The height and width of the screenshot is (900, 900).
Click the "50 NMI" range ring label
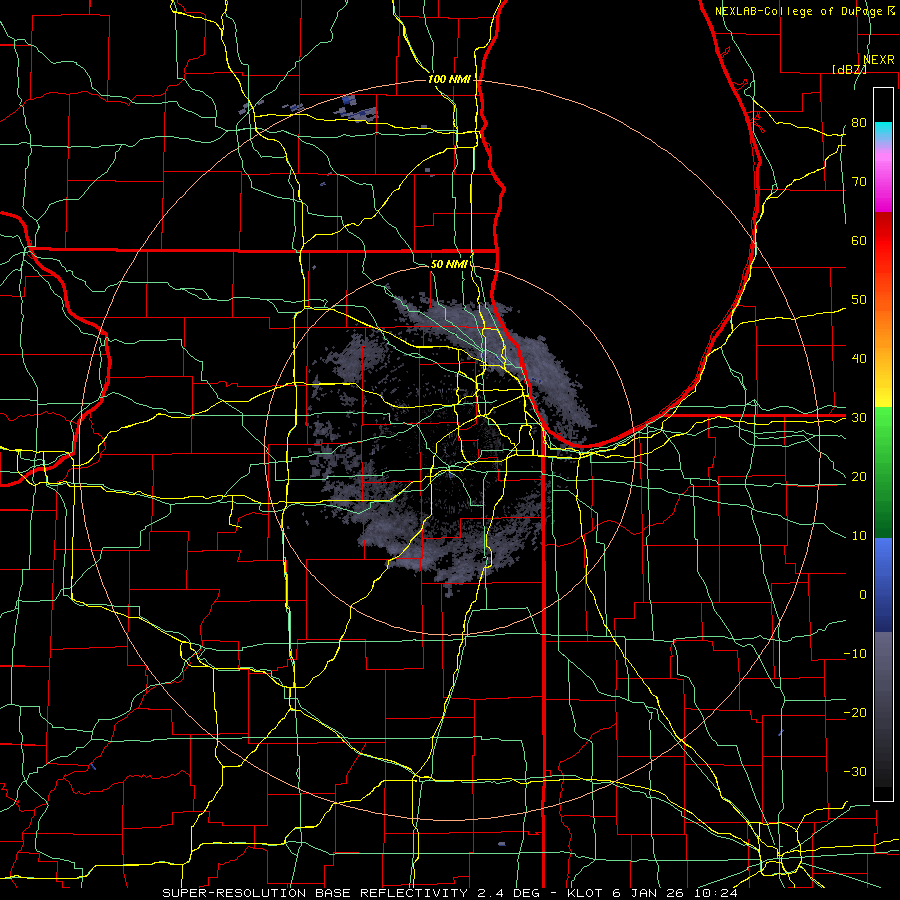[x=449, y=264]
